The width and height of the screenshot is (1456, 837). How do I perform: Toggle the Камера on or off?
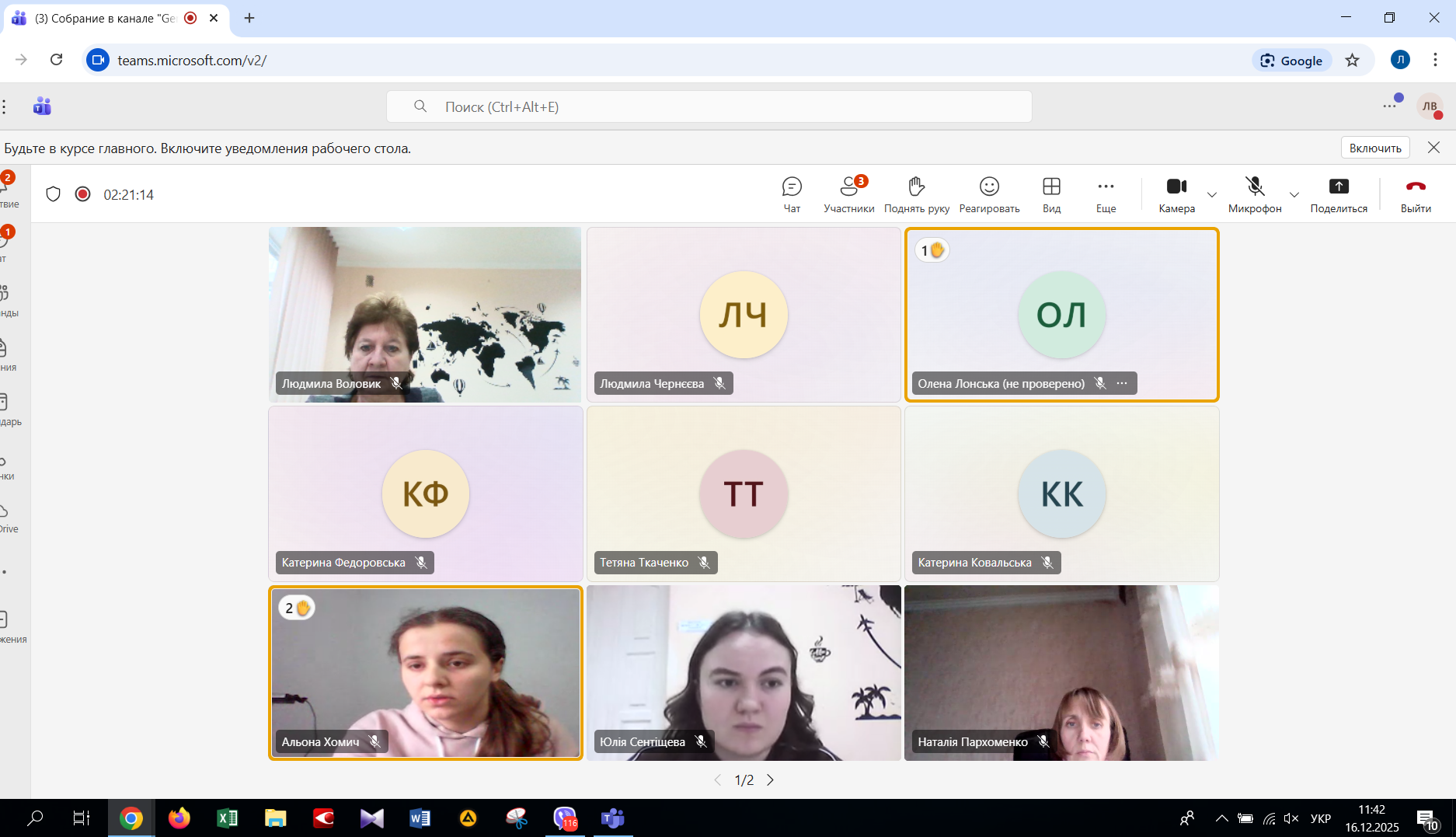(x=1176, y=194)
